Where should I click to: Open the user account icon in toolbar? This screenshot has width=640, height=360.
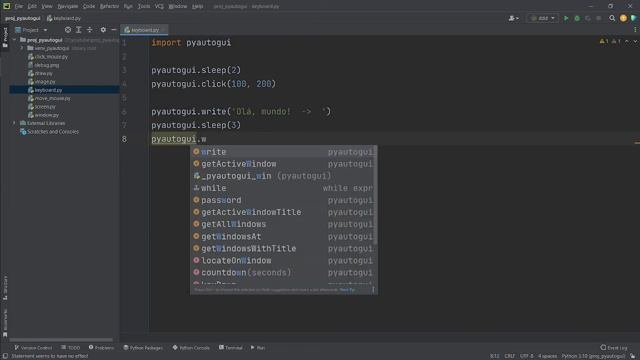(513, 18)
